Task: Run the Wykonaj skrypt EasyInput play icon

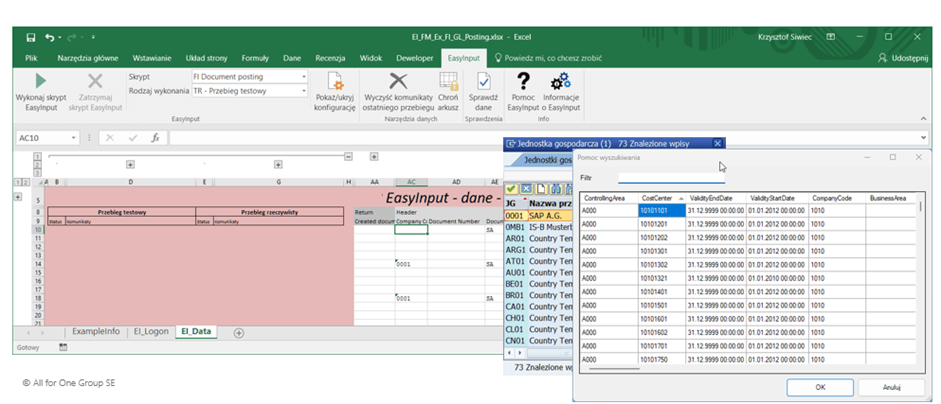Action: pyautogui.click(x=41, y=81)
